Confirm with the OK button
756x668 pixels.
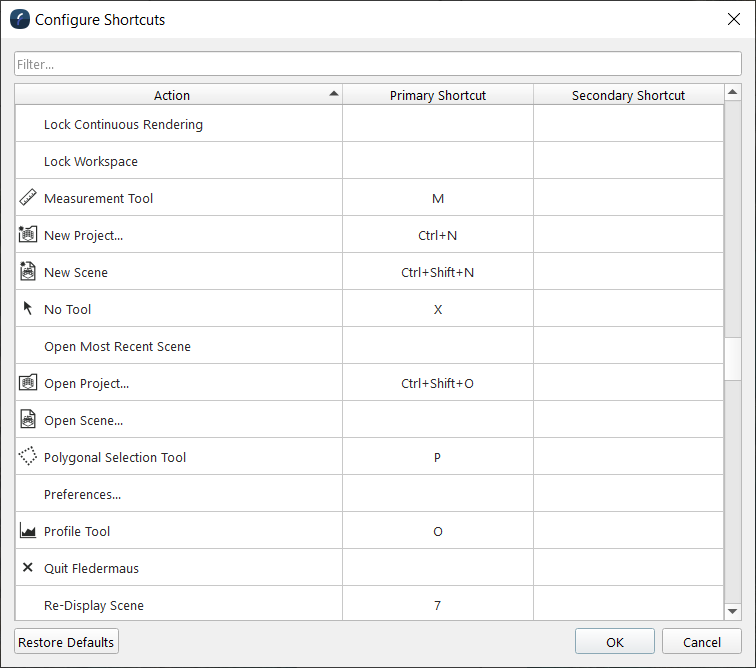[x=615, y=642]
